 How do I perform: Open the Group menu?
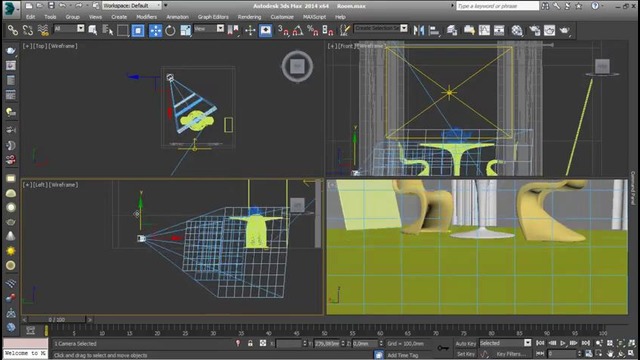[72, 17]
